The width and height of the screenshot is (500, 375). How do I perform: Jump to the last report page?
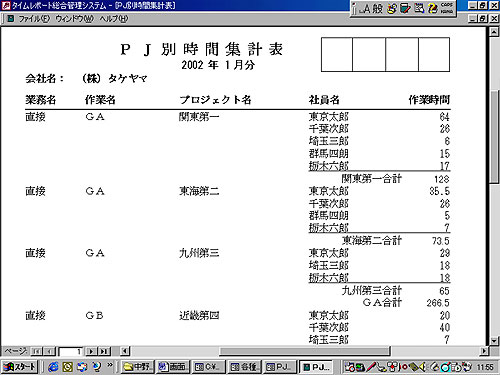[x=104, y=351]
